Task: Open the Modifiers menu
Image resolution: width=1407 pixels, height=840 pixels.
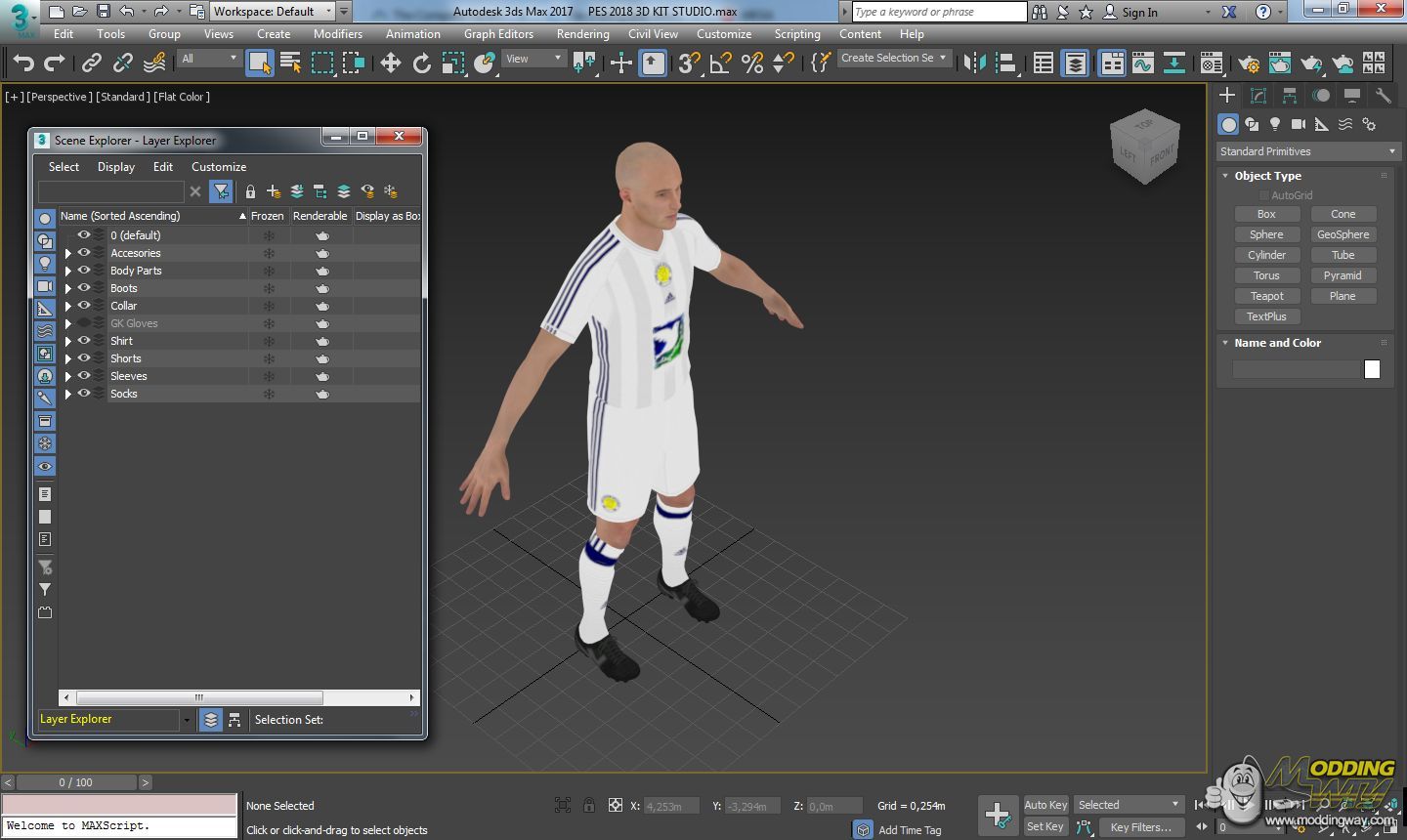Action: pyautogui.click(x=337, y=34)
